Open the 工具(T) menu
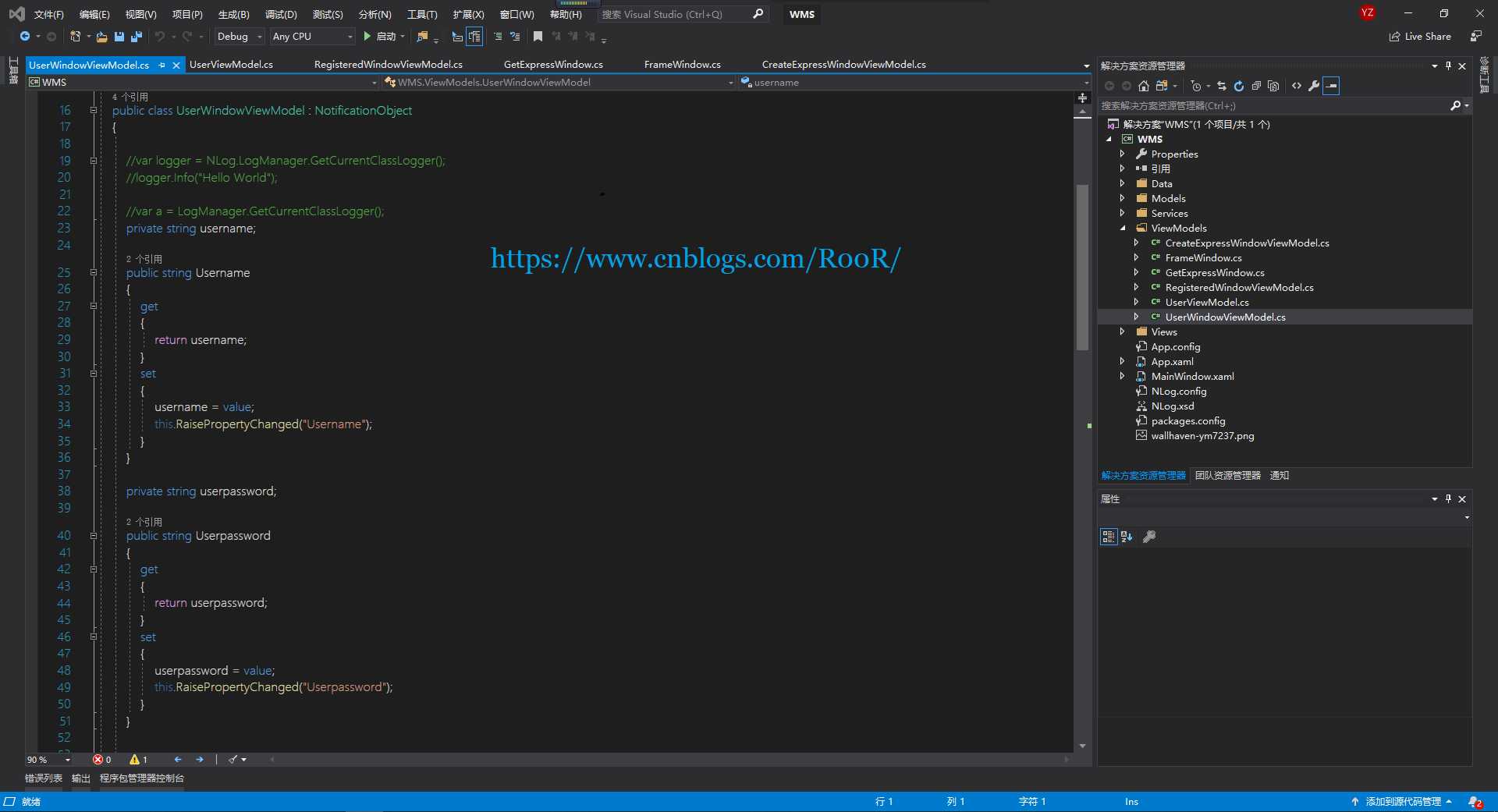 click(421, 15)
